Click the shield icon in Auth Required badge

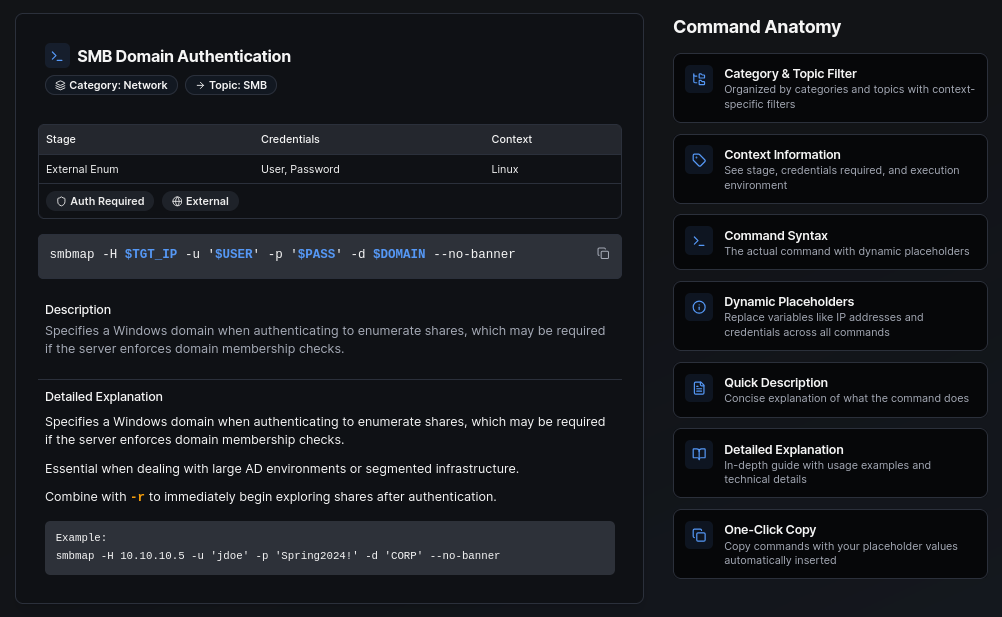pos(61,201)
